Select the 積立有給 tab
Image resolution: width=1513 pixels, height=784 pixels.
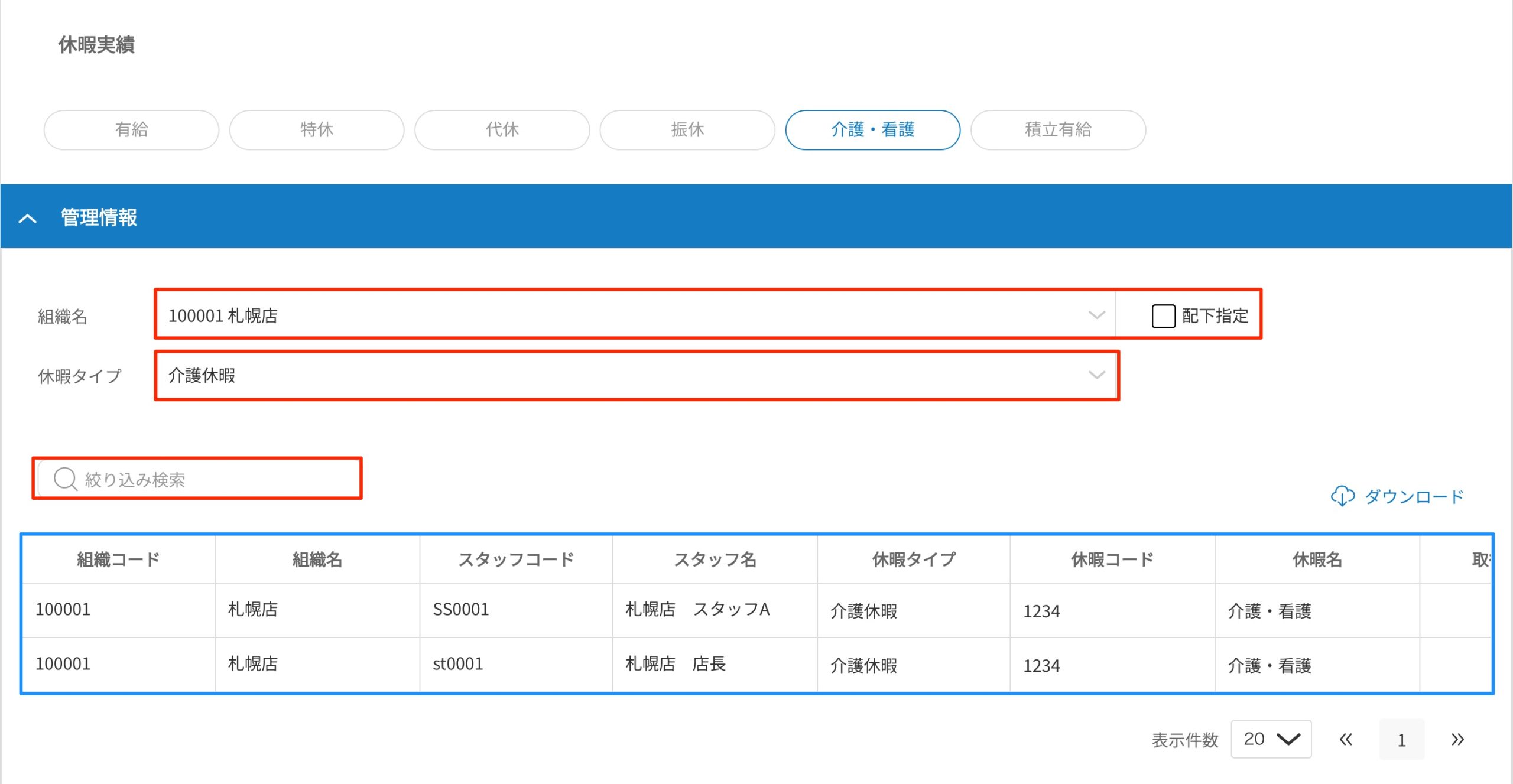tap(1057, 130)
